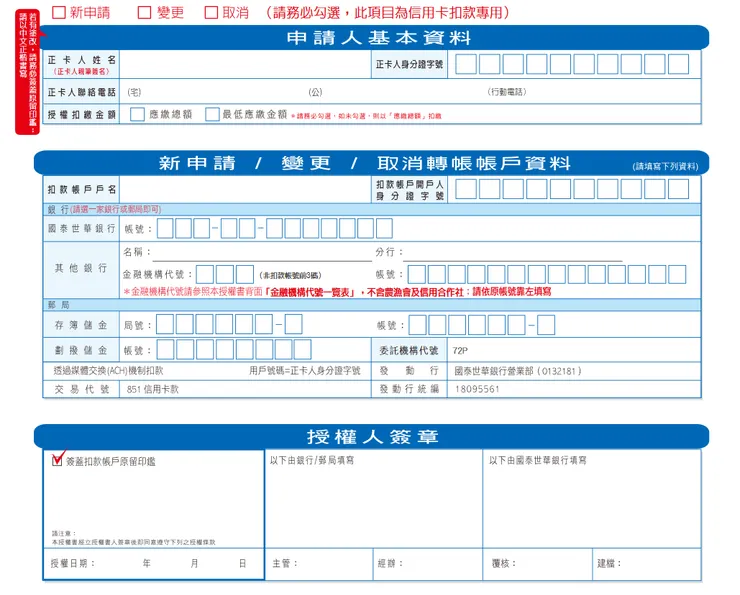Viewport: 740px width, 595px height.
Task: Click first 其他銀行 帳號 box
Action: tap(417, 275)
